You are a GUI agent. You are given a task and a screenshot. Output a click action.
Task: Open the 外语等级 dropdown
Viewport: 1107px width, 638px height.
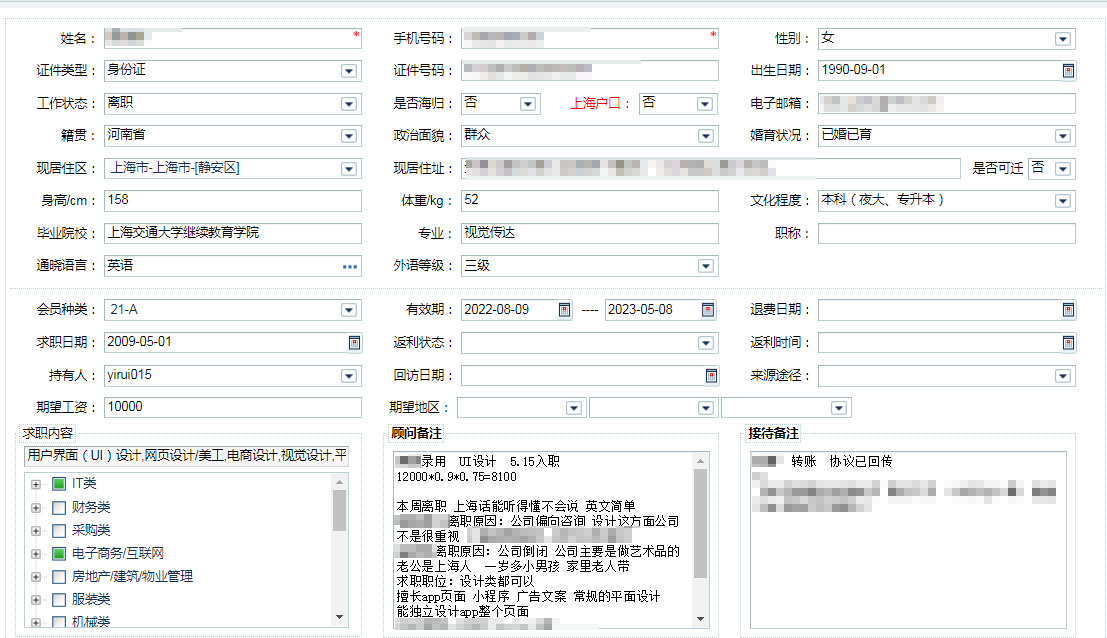(705, 266)
